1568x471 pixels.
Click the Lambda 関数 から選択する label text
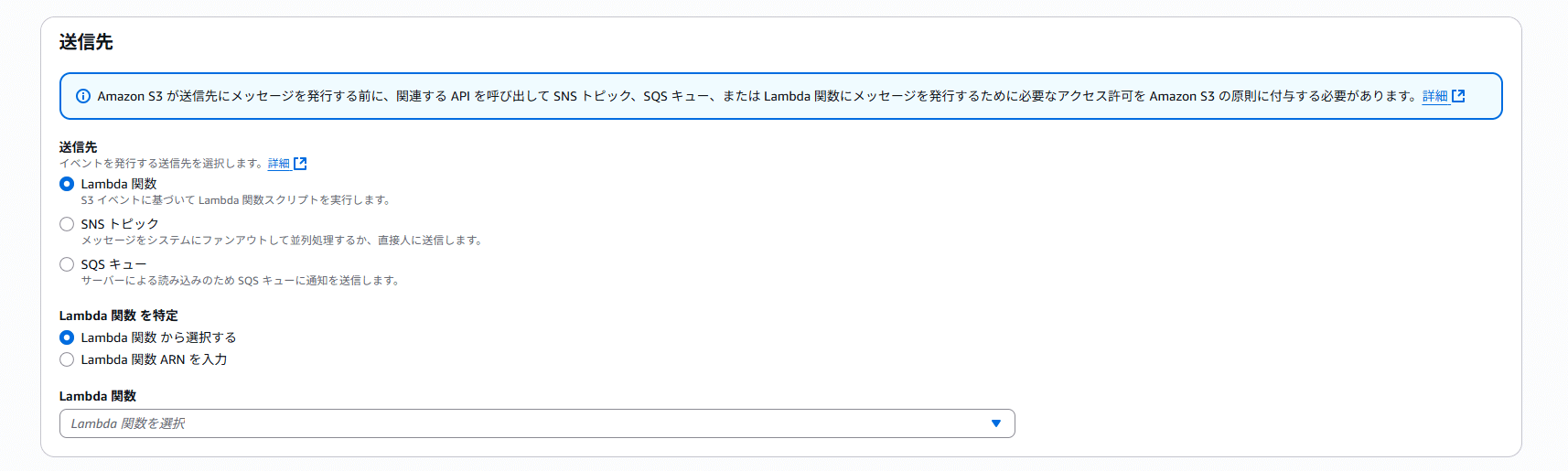point(158,337)
